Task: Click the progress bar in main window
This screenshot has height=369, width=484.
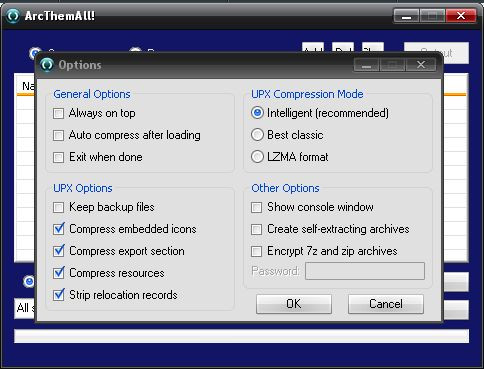Action: click(x=241, y=336)
